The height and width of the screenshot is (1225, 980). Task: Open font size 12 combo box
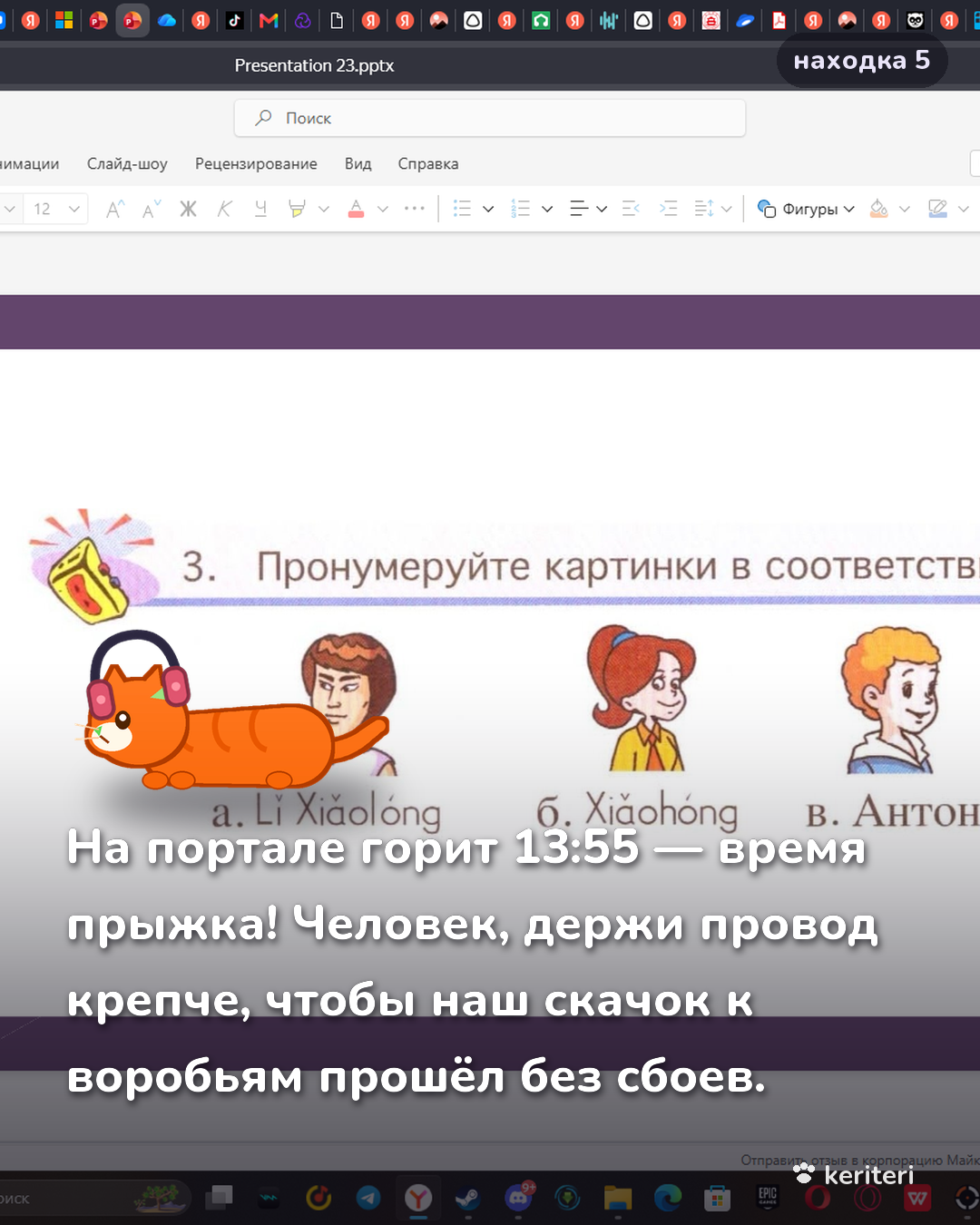click(x=55, y=209)
